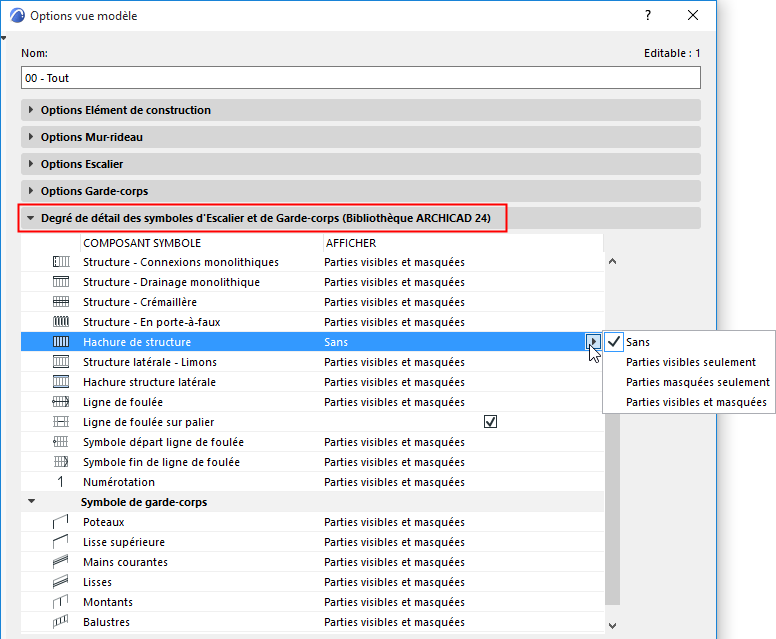This screenshot has height=639, width=776.
Task: Select the Structure - Crémaillère label
Action: (x=140, y=302)
